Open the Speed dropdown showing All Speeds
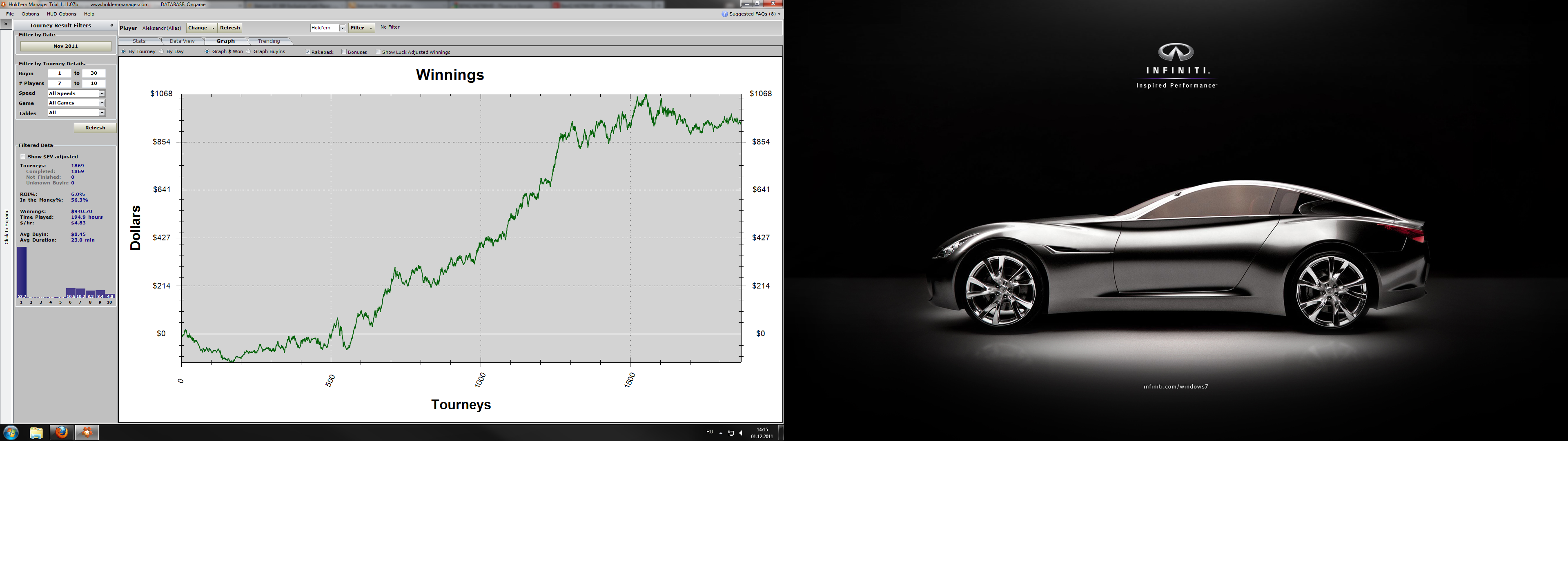Screen dimensions: 1568x577 [102, 93]
